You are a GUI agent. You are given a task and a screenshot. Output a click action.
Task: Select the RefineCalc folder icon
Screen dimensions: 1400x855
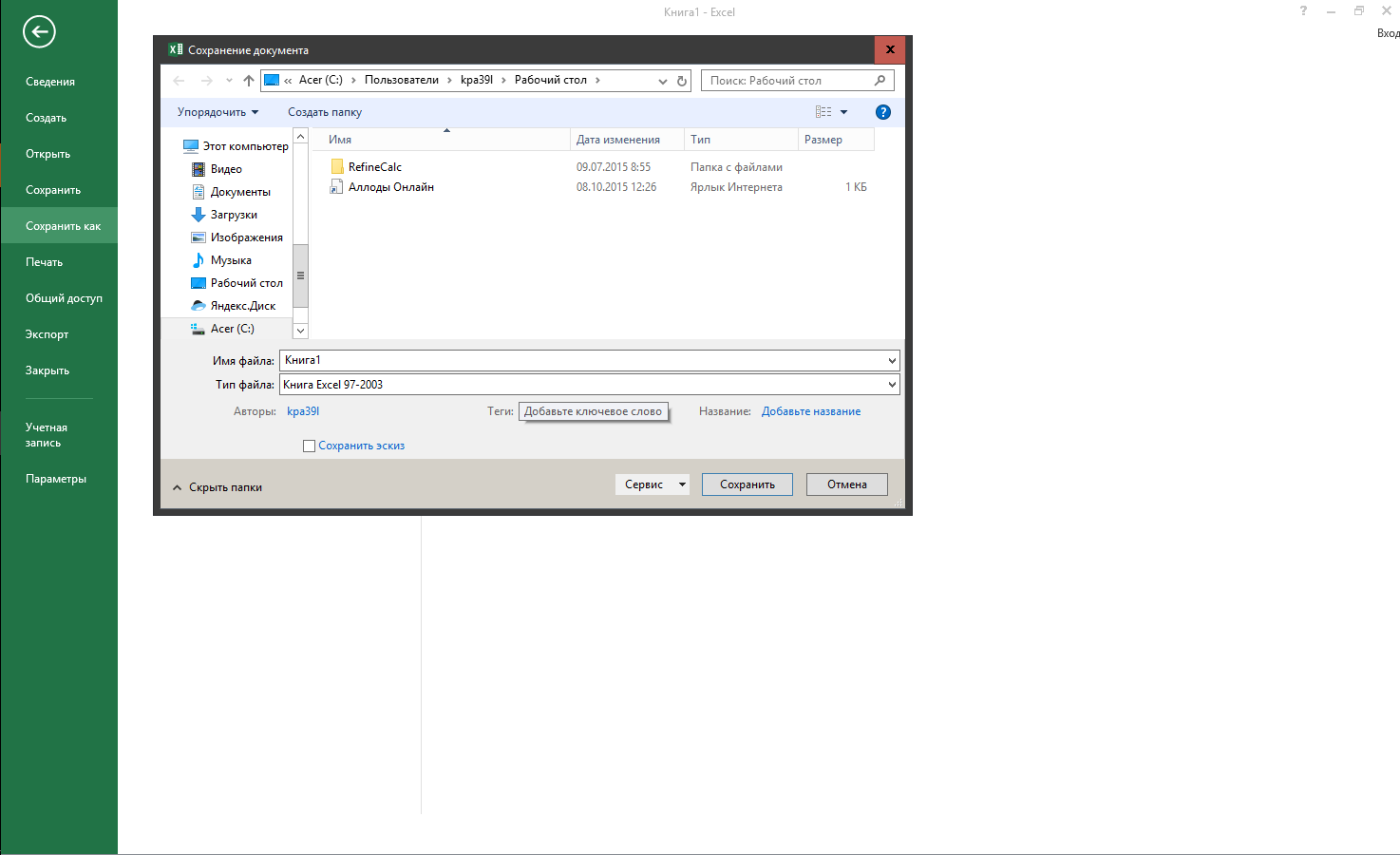pyautogui.click(x=336, y=167)
